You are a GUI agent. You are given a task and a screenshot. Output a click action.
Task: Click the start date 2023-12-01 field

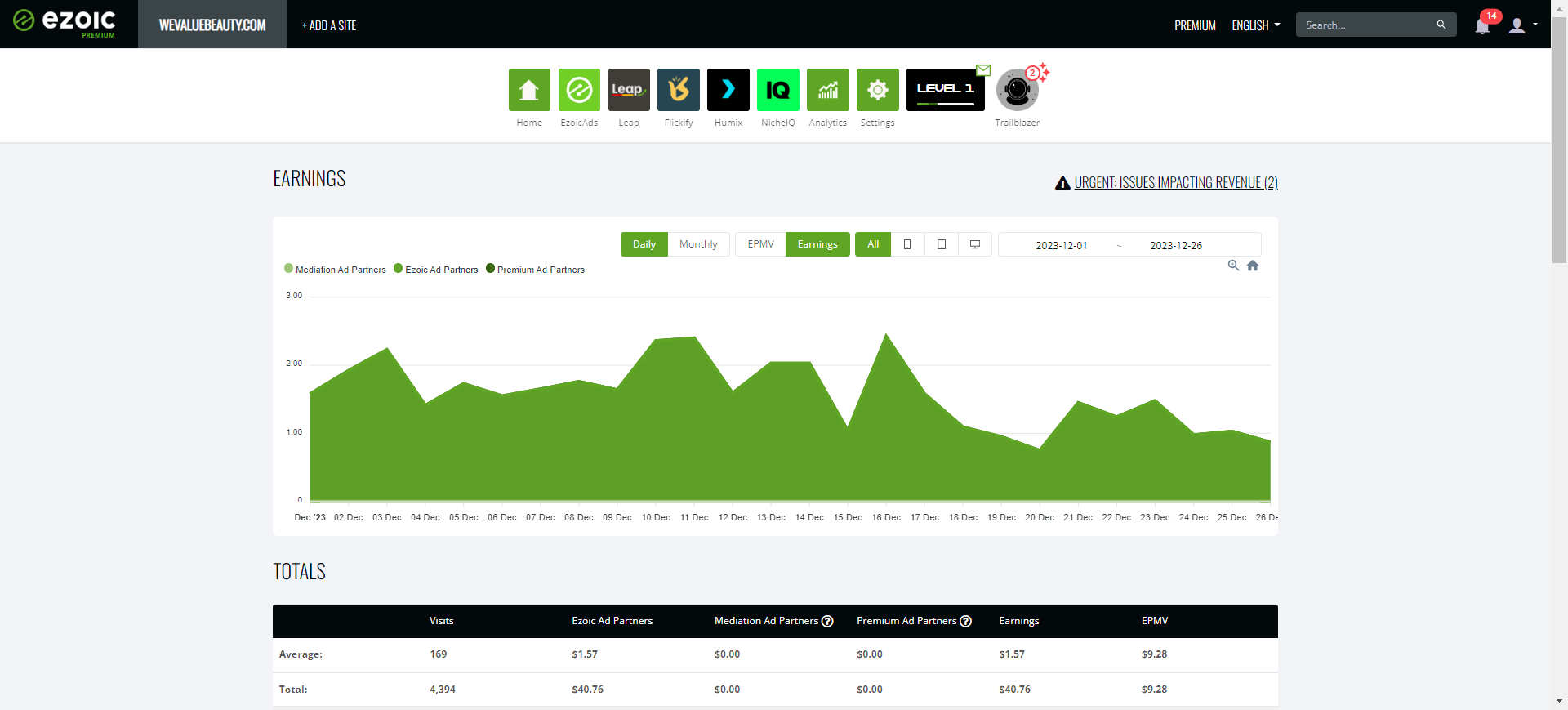pyautogui.click(x=1062, y=245)
